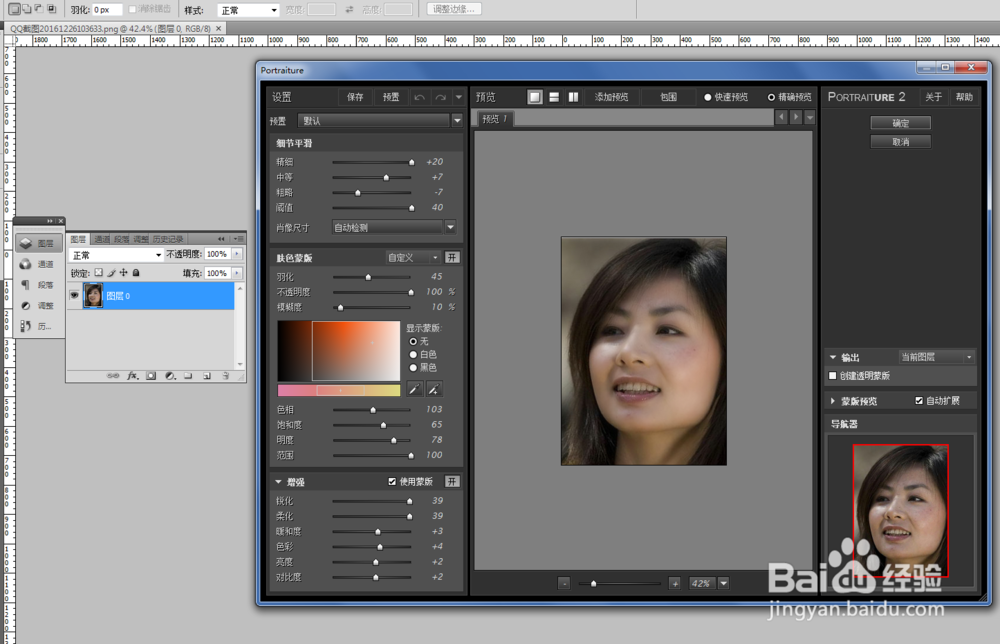Click the undo arrow in Portraiture settings
This screenshot has width=1000, height=644.
(x=419, y=97)
